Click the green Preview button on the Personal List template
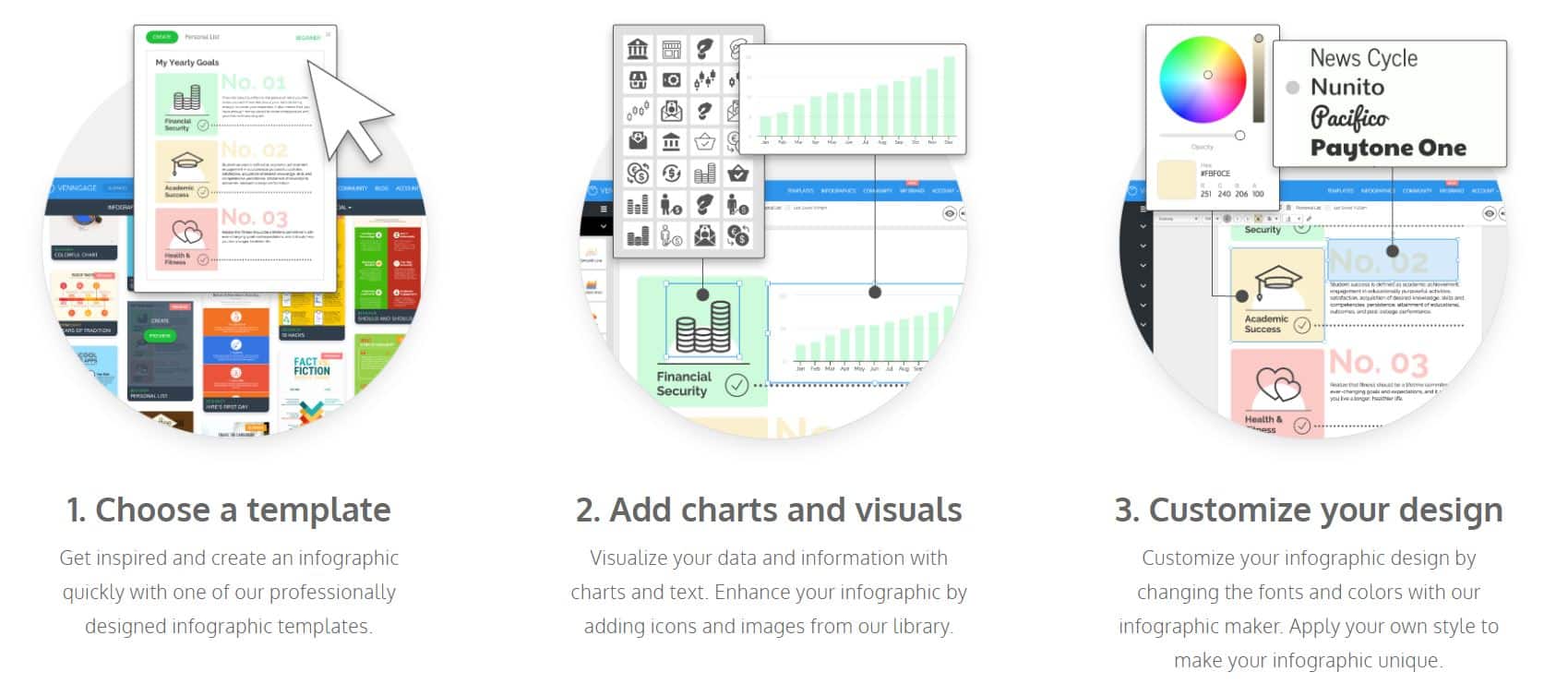This screenshot has height=696, width=1568. click(161, 336)
